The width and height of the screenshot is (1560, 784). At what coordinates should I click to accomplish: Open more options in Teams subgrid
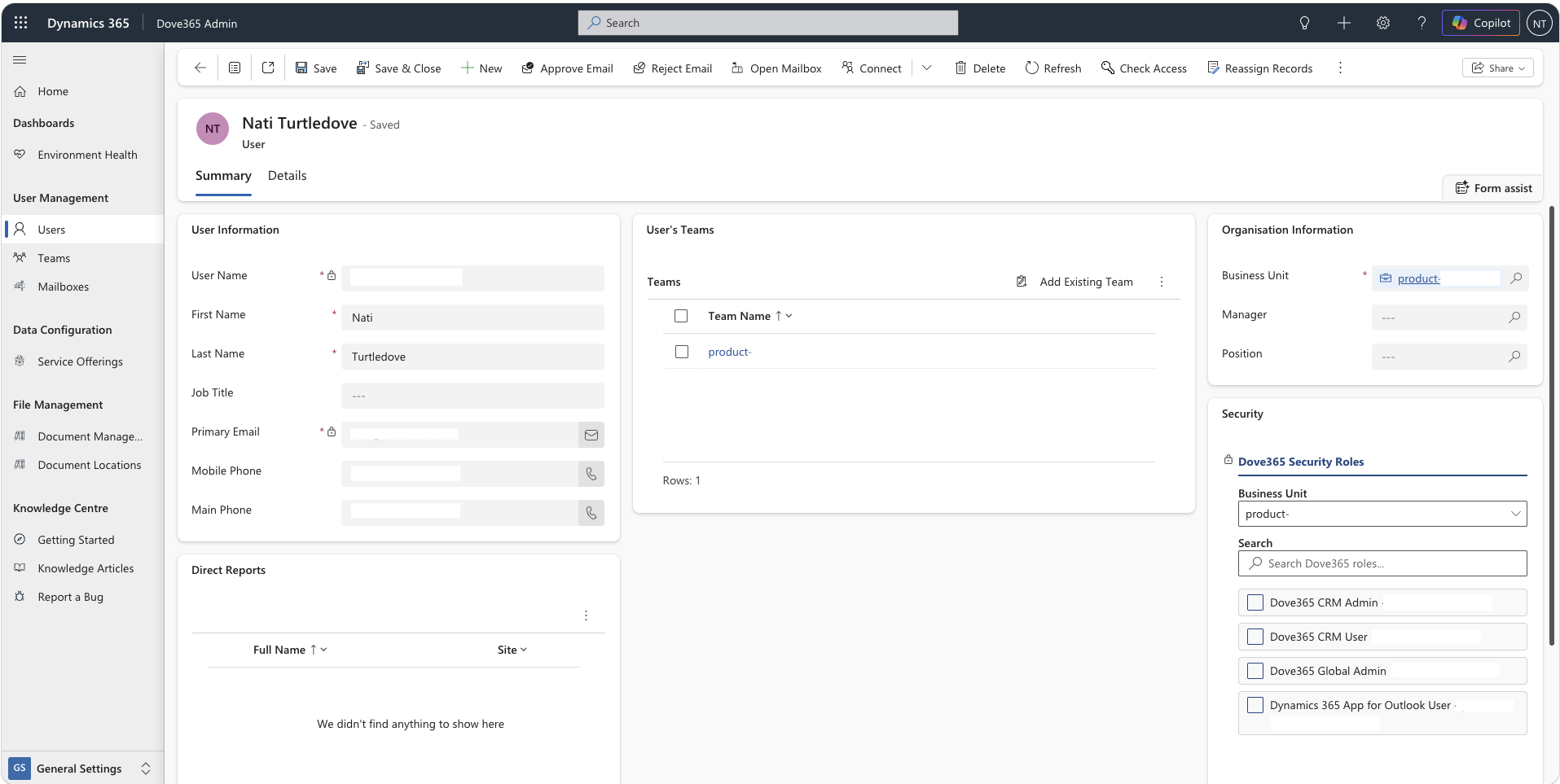point(1162,282)
